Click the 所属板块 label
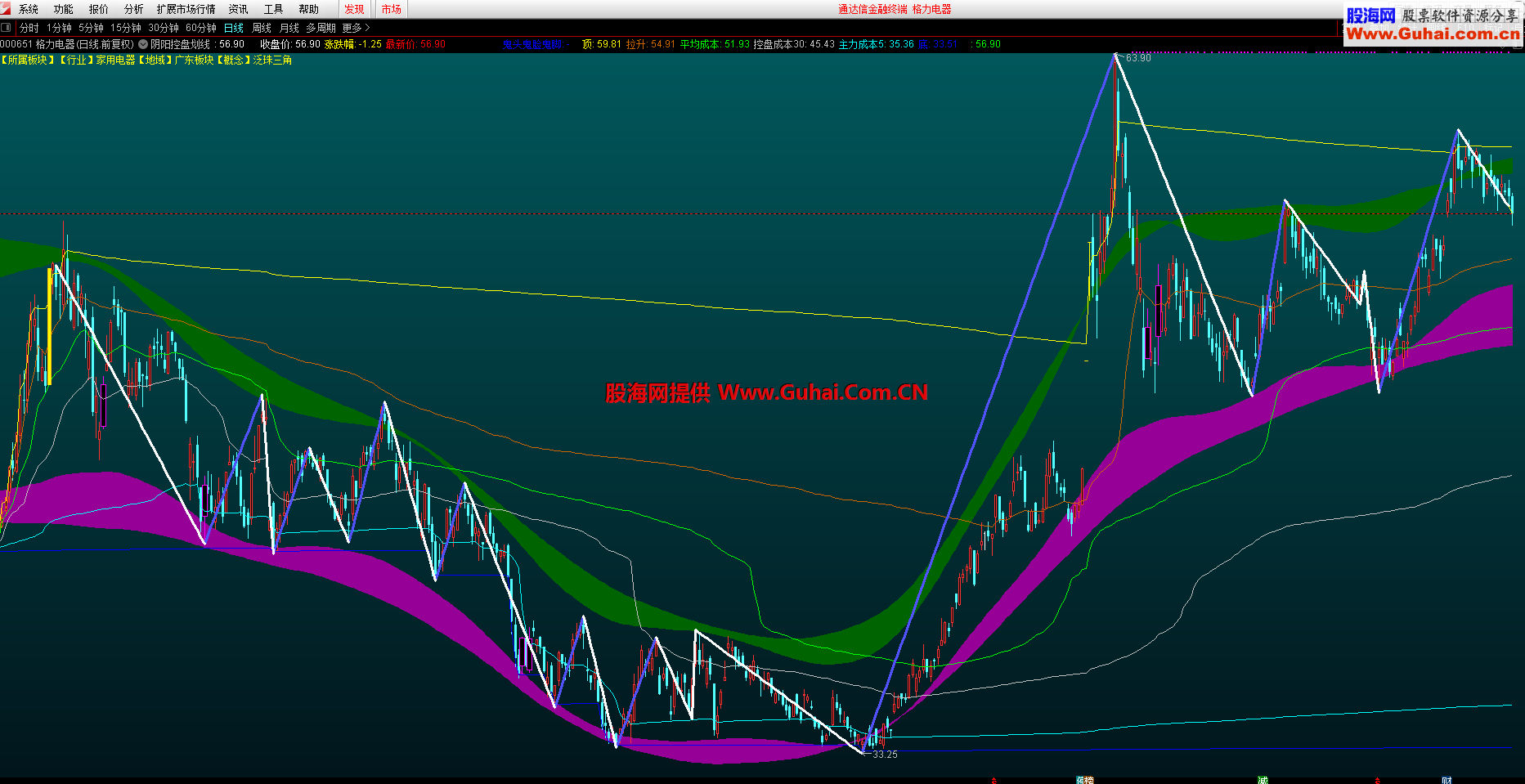1525x784 pixels. click(x=27, y=60)
